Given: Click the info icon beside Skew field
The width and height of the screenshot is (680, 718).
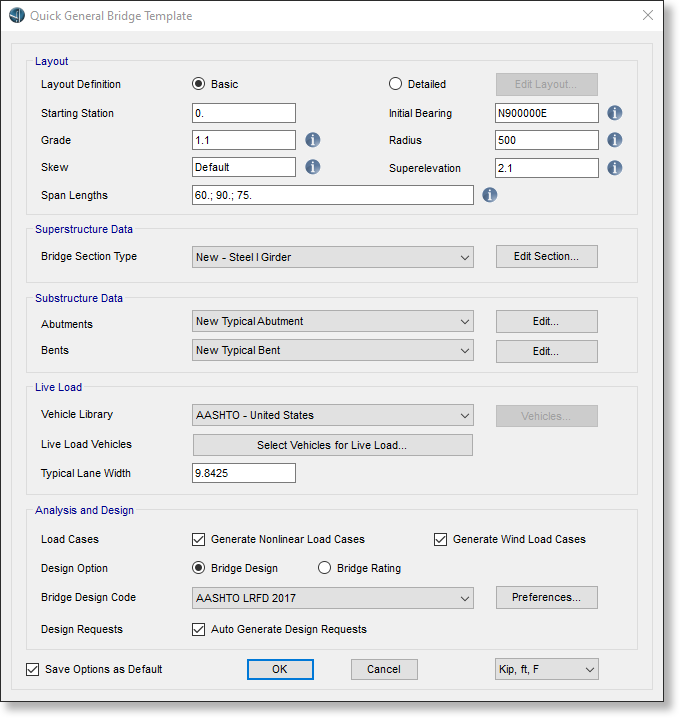Looking at the screenshot, I should click(x=312, y=167).
